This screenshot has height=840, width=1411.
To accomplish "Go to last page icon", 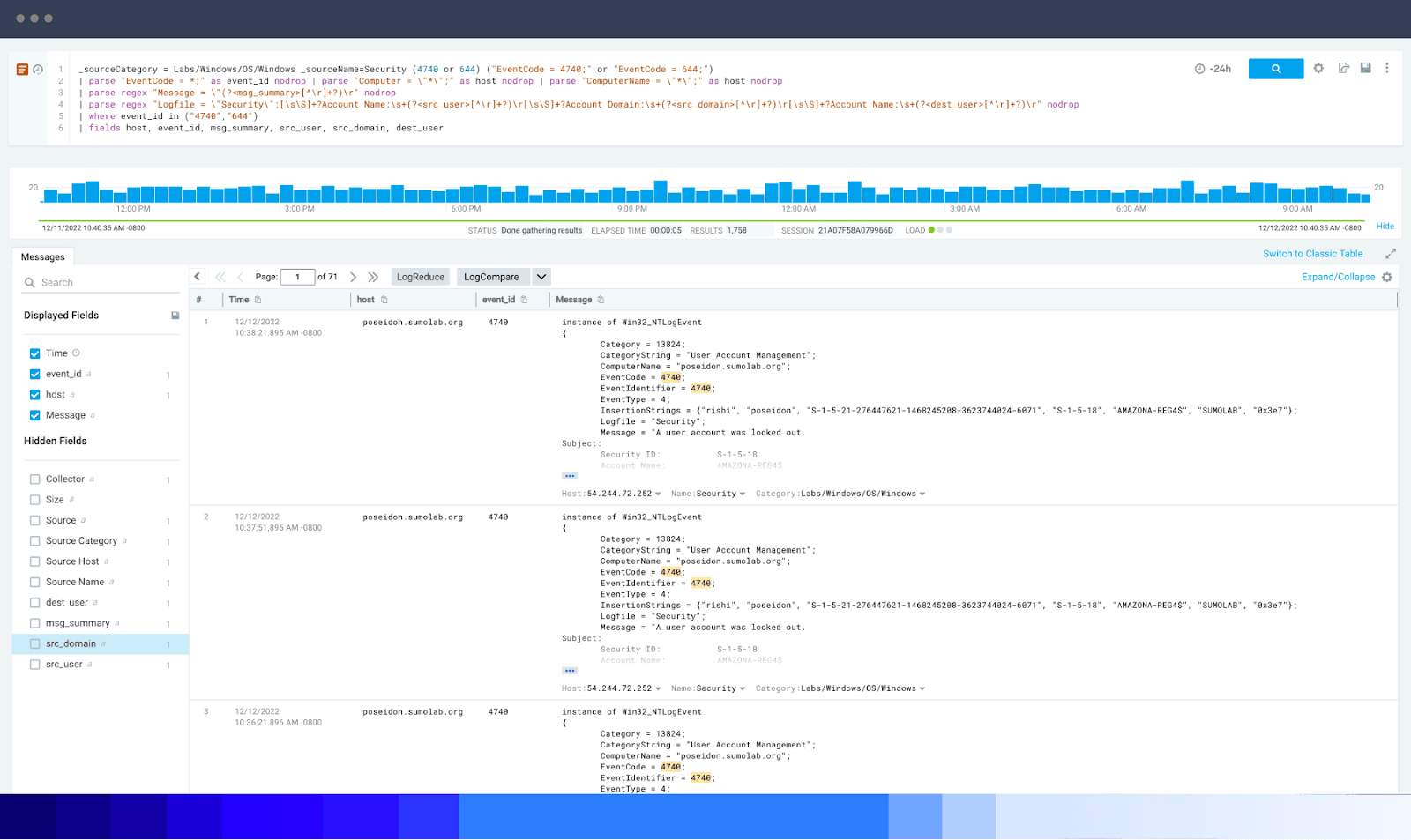I will (x=373, y=277).
